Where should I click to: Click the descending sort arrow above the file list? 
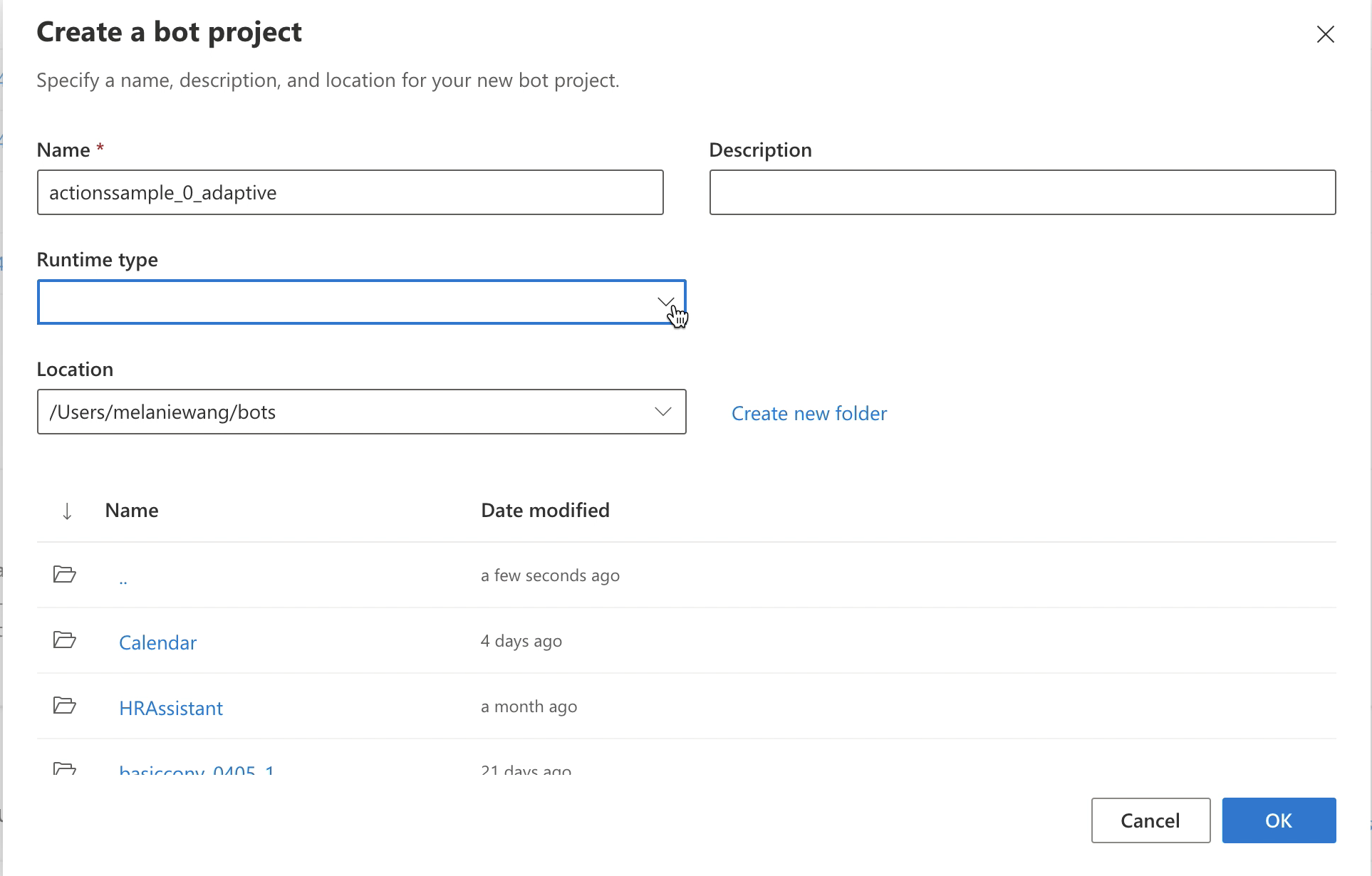pos(66,510)
